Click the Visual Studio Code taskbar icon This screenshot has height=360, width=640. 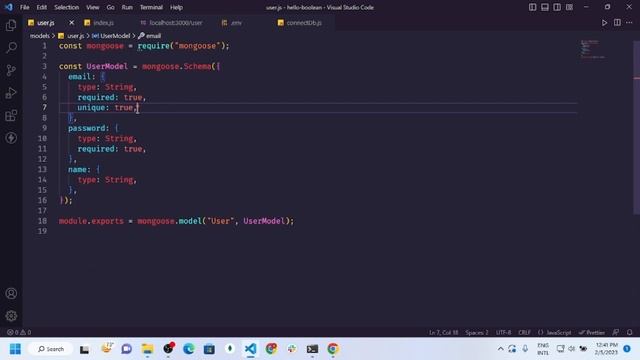(251, 349)
